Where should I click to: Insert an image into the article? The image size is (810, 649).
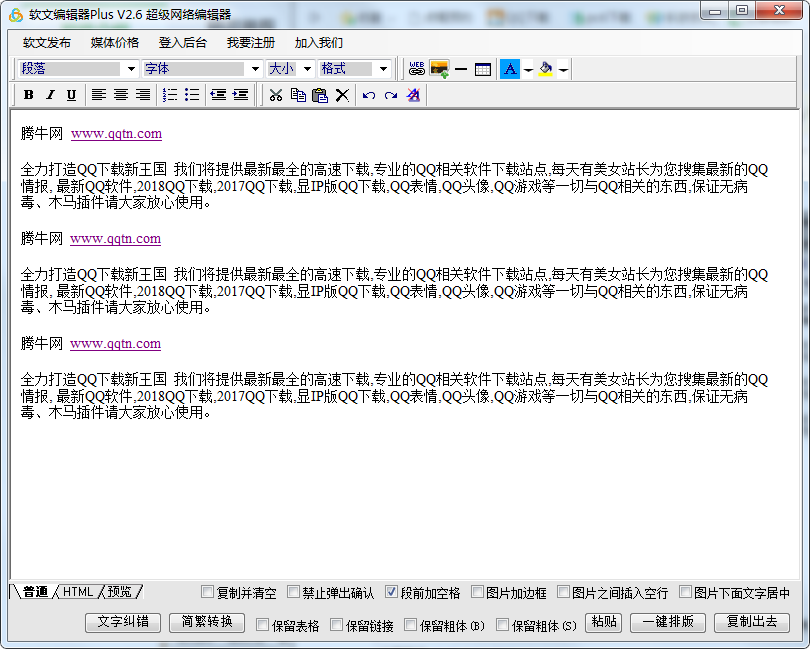(439, 69)
